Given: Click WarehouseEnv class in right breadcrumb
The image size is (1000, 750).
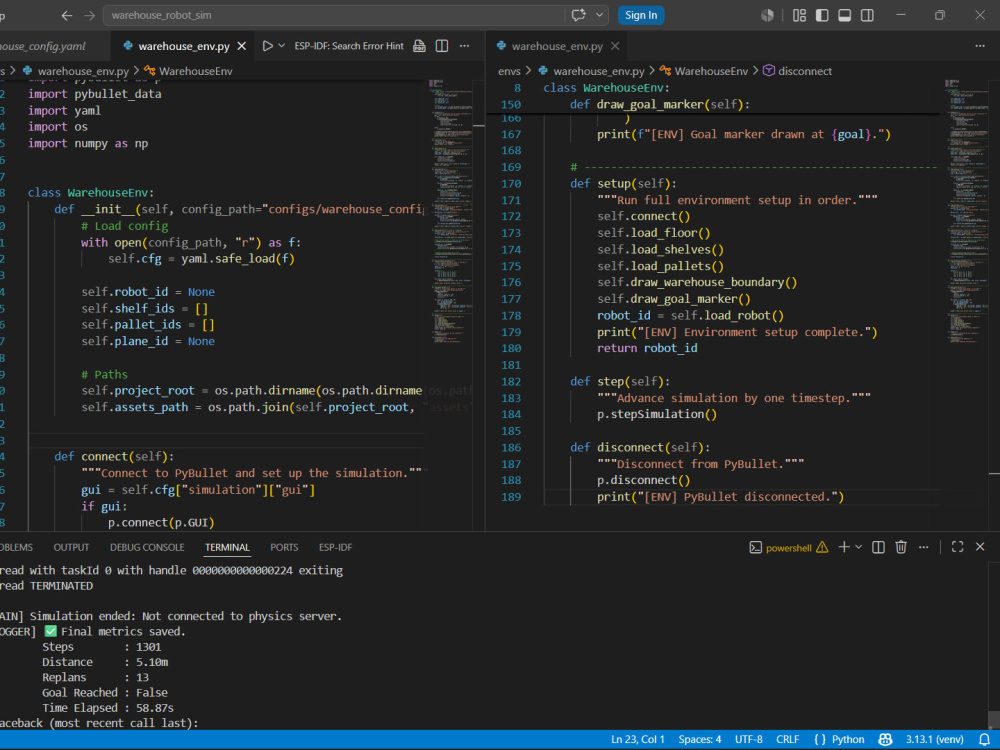Looking at the screenshot, I should pos(710,71).
